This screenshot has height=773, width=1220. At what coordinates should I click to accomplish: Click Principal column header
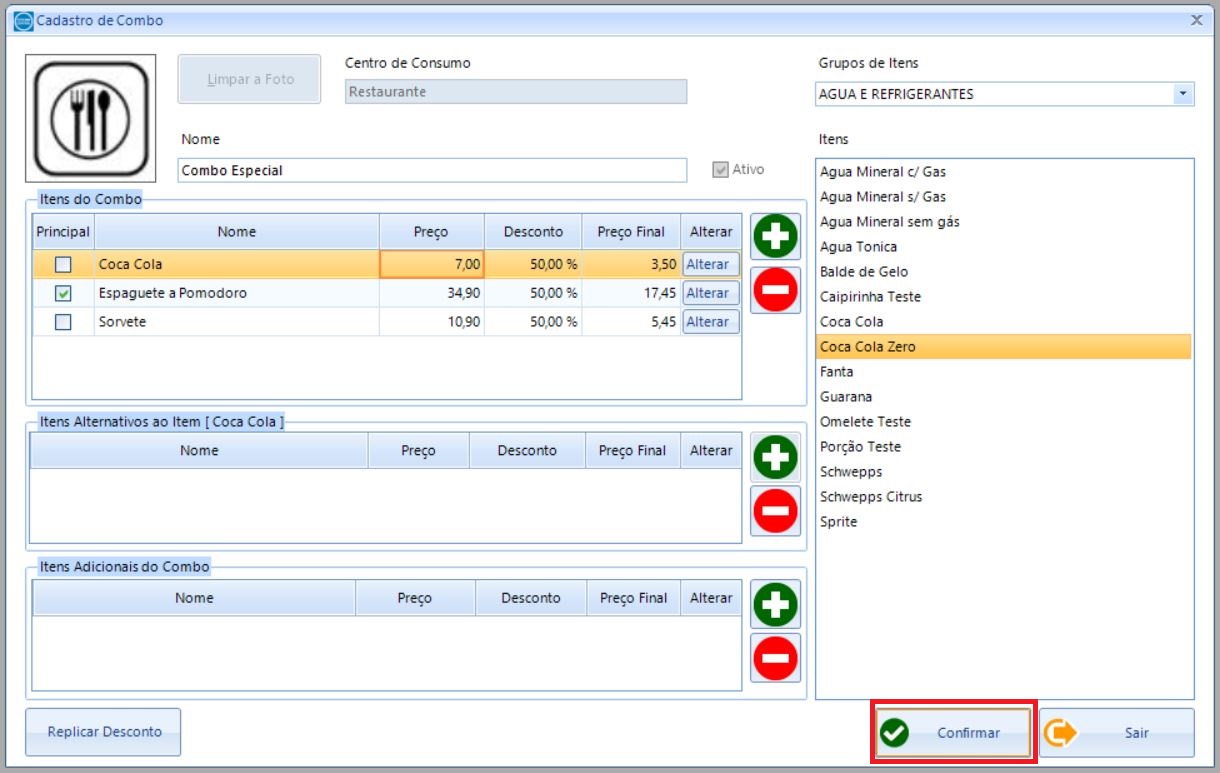coord(63,232)
